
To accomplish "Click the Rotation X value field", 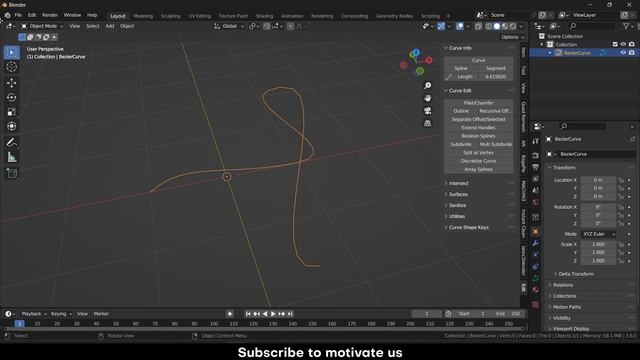I will click(598, 207).
